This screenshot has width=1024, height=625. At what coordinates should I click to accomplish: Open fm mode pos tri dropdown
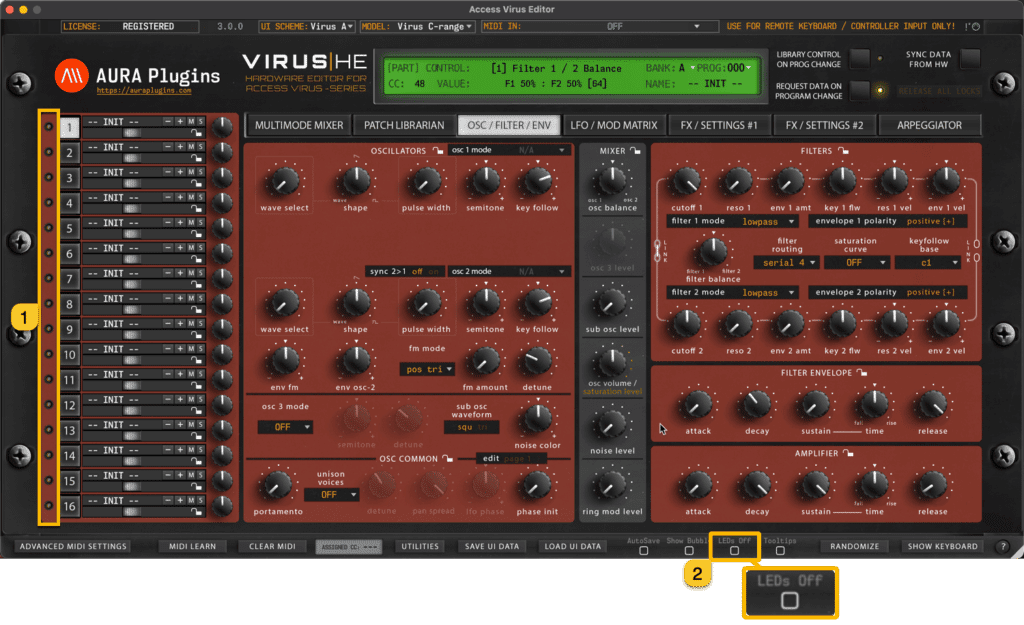427,370
